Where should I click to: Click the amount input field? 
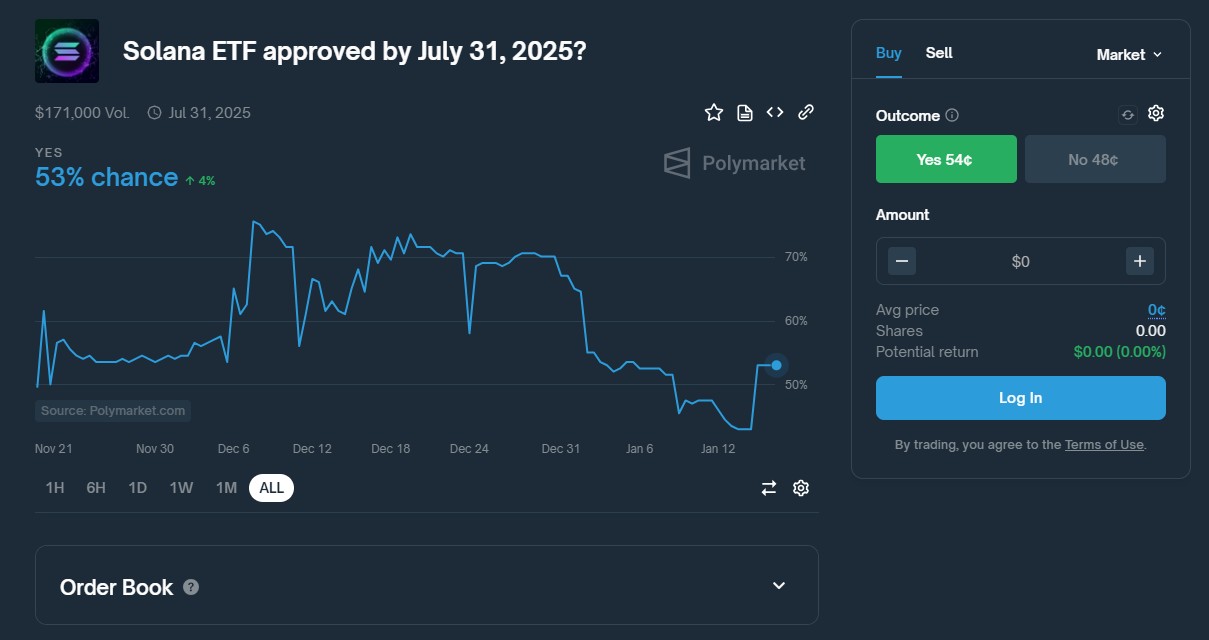[1020, 262]
